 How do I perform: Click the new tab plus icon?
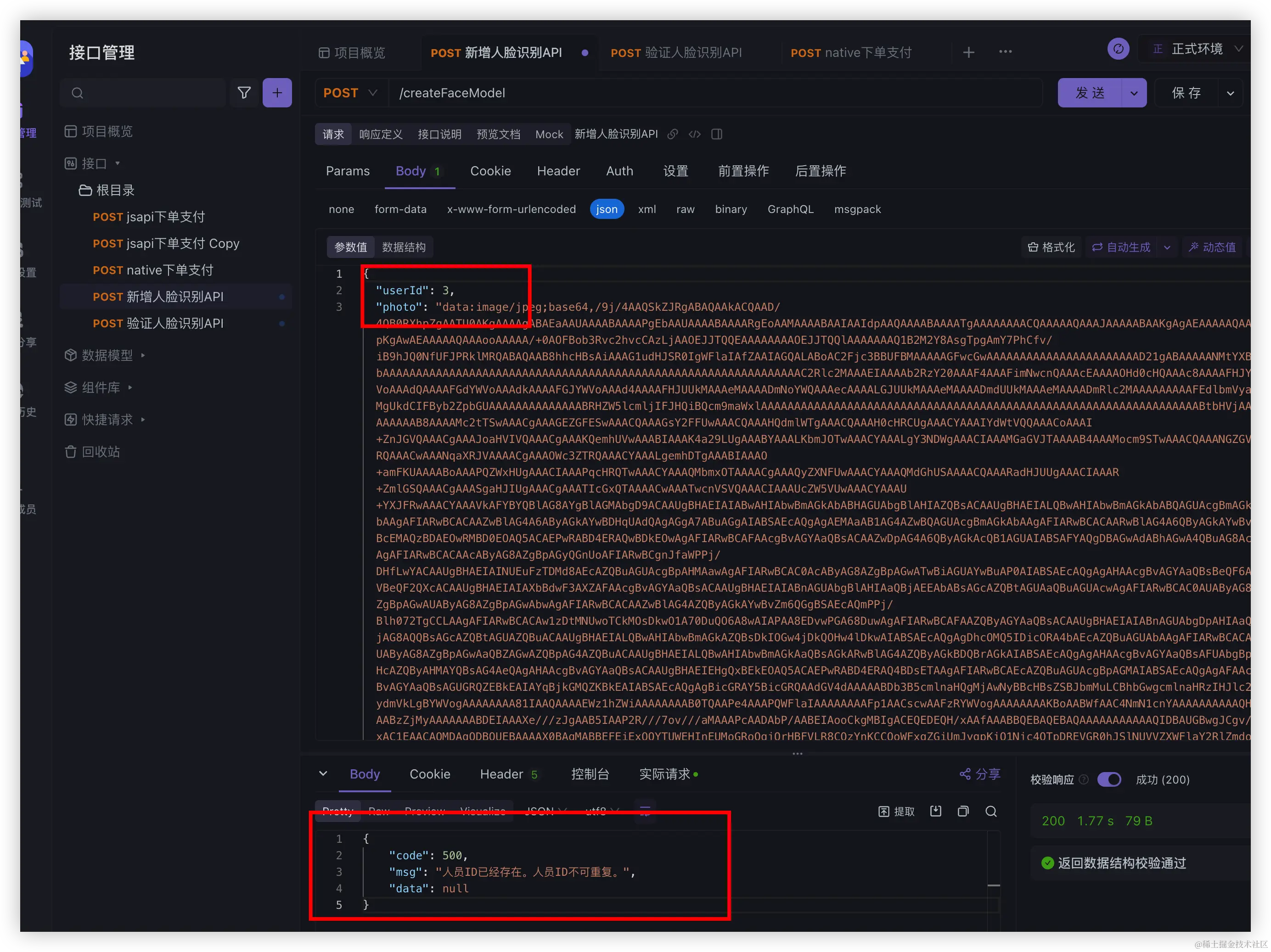pos(969,52)
